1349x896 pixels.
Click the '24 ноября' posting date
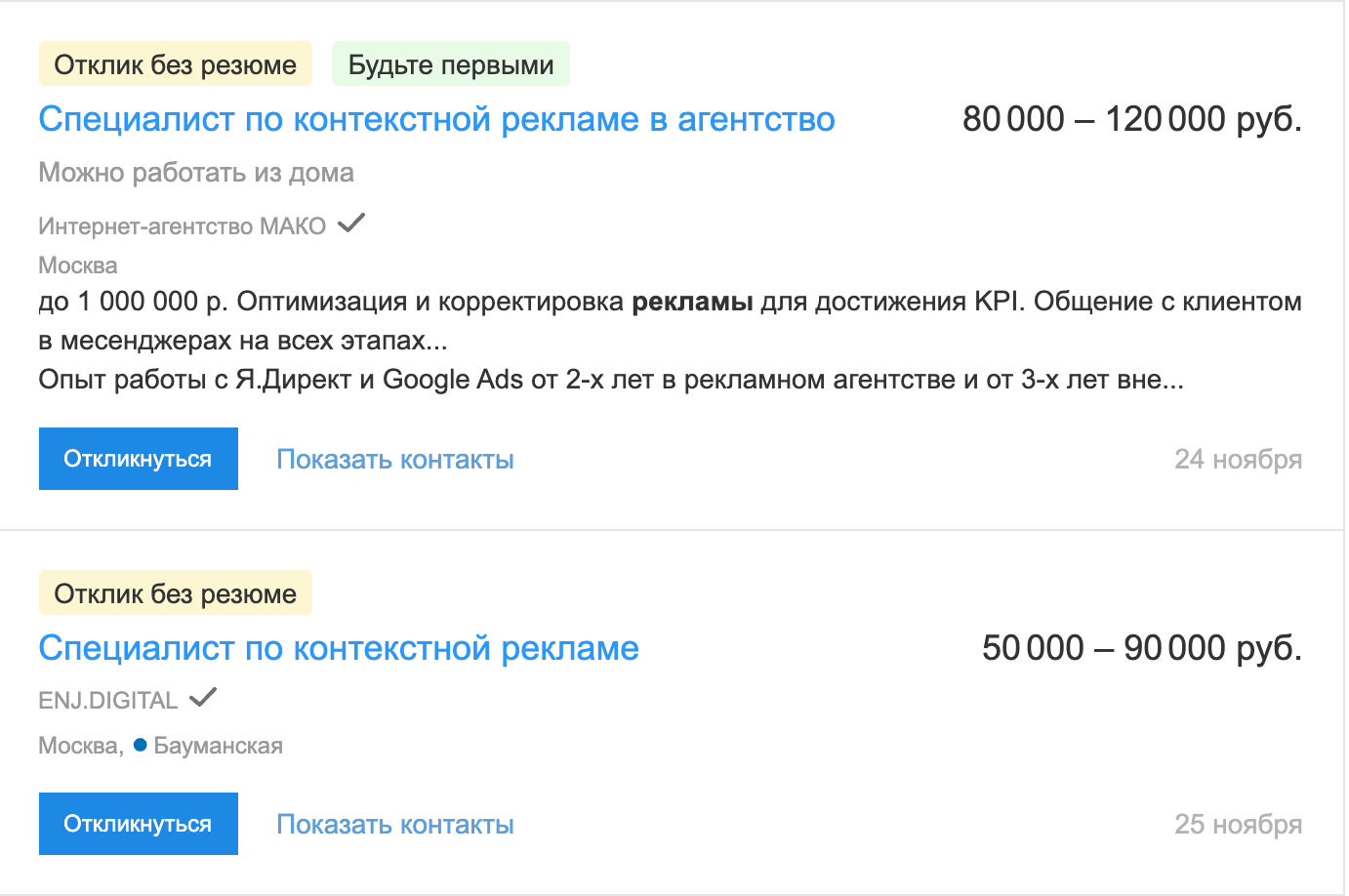tap(1239, 460)
